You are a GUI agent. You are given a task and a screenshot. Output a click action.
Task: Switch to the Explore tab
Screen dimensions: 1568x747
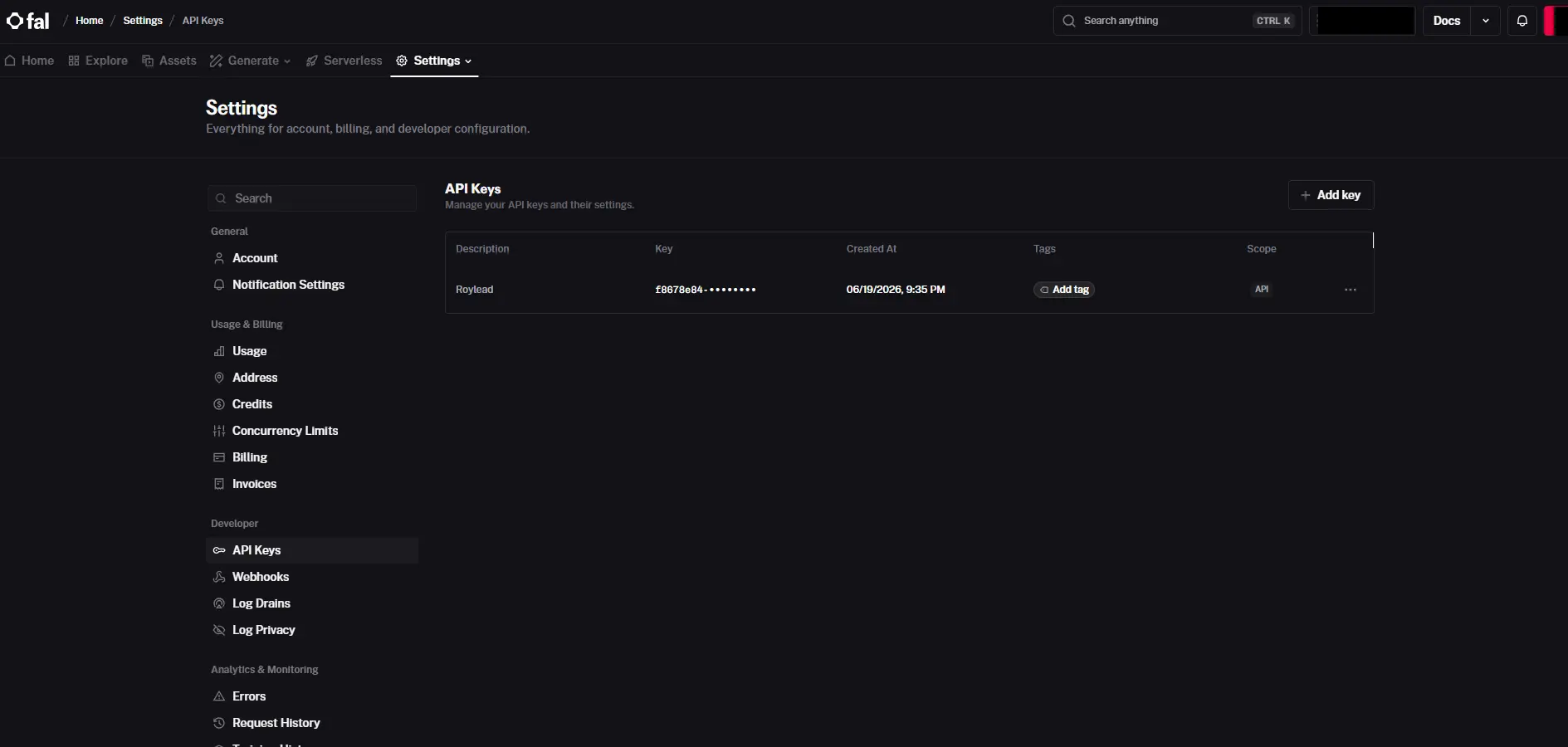[98, 61]
